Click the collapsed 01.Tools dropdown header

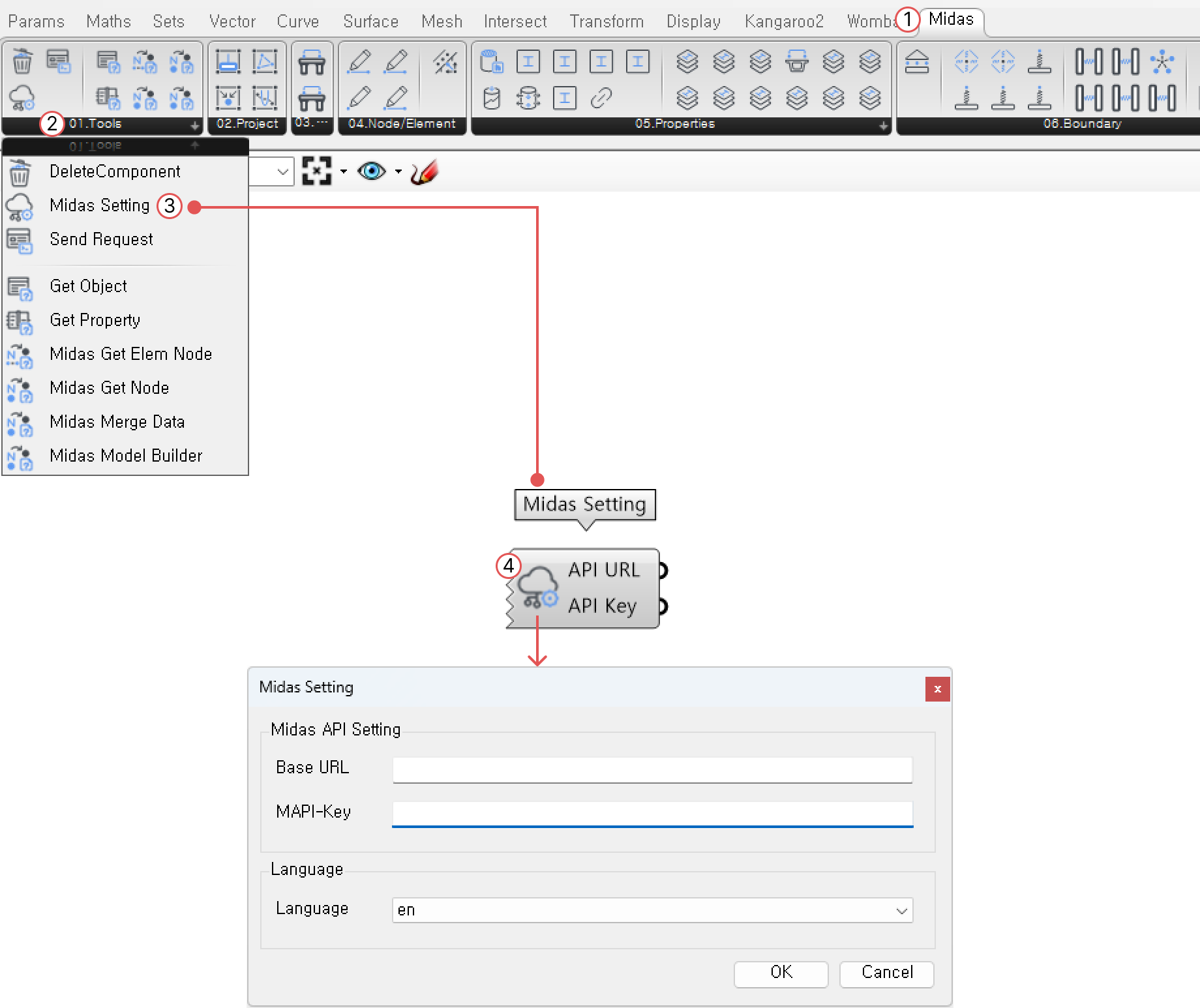[x=125, y=145]
